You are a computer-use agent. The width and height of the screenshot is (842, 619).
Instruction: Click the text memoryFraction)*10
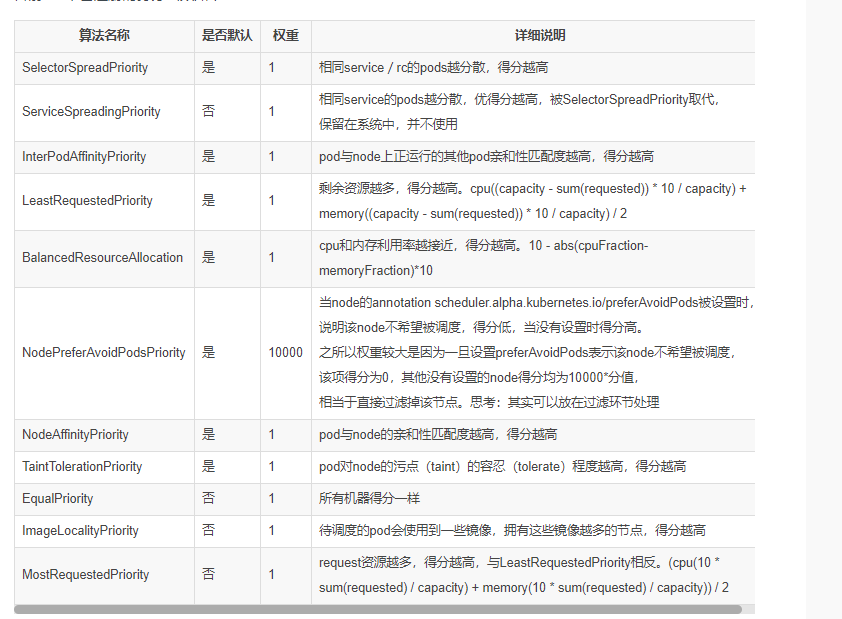point(376,271)
